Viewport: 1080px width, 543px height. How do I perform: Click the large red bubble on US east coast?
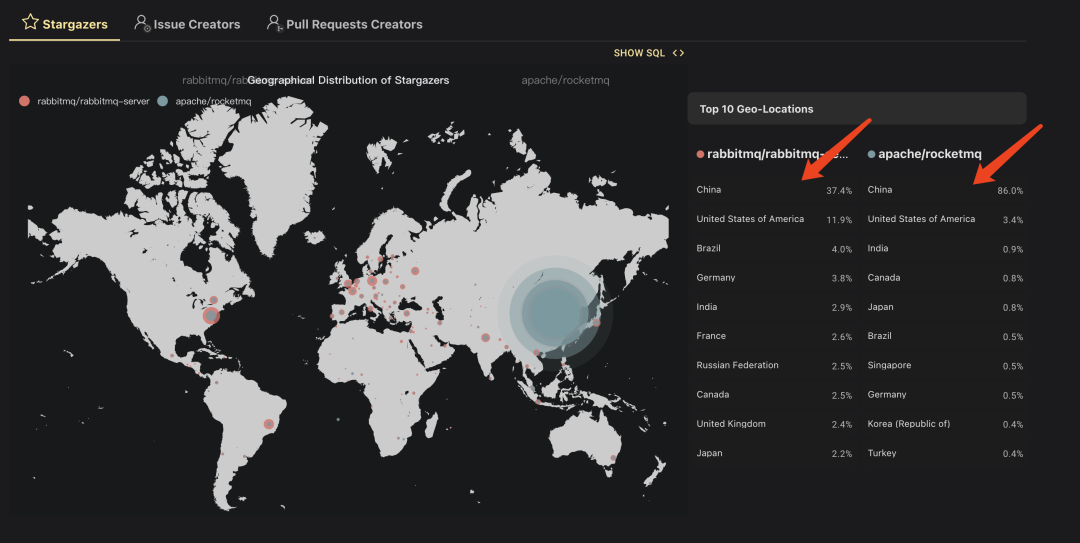click(x=211, y=316)
